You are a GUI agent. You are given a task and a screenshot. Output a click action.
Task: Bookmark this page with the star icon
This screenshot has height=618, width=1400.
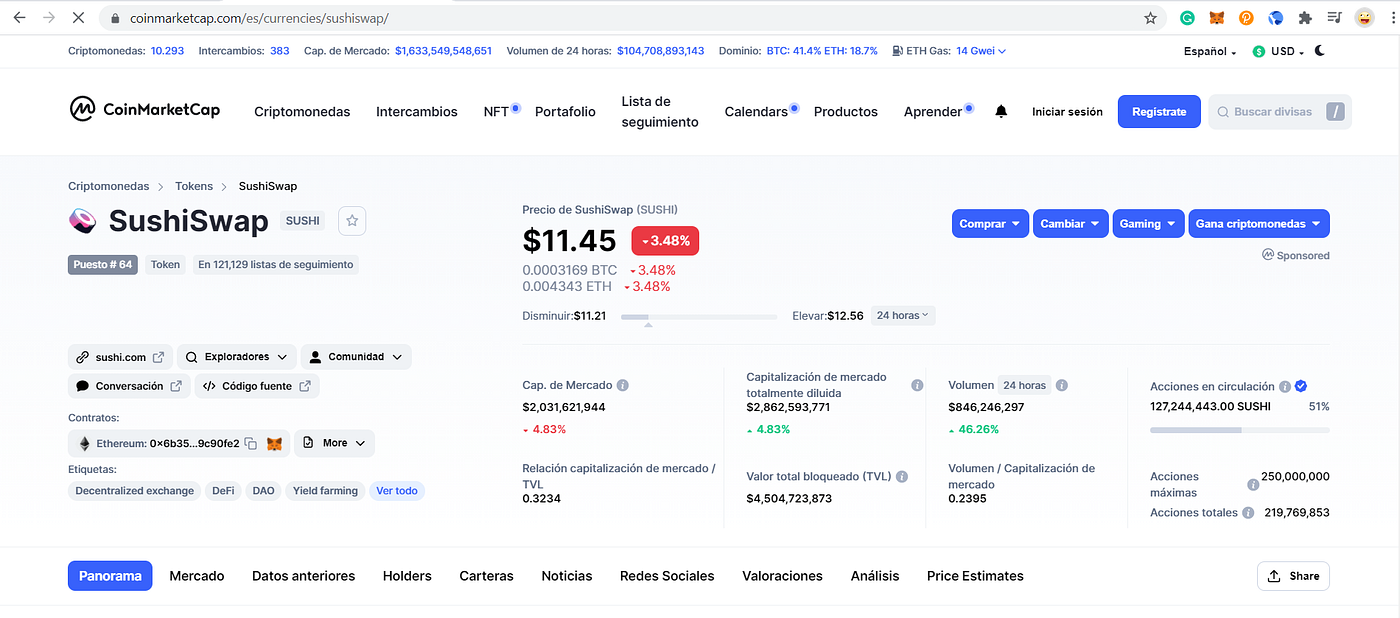(1151, 18)
